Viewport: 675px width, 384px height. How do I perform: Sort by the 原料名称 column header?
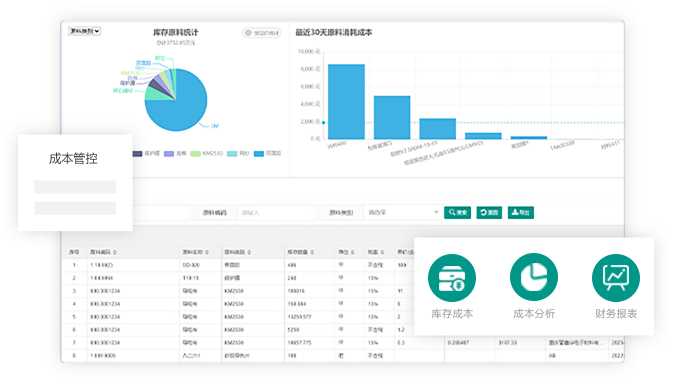point(195,252)
